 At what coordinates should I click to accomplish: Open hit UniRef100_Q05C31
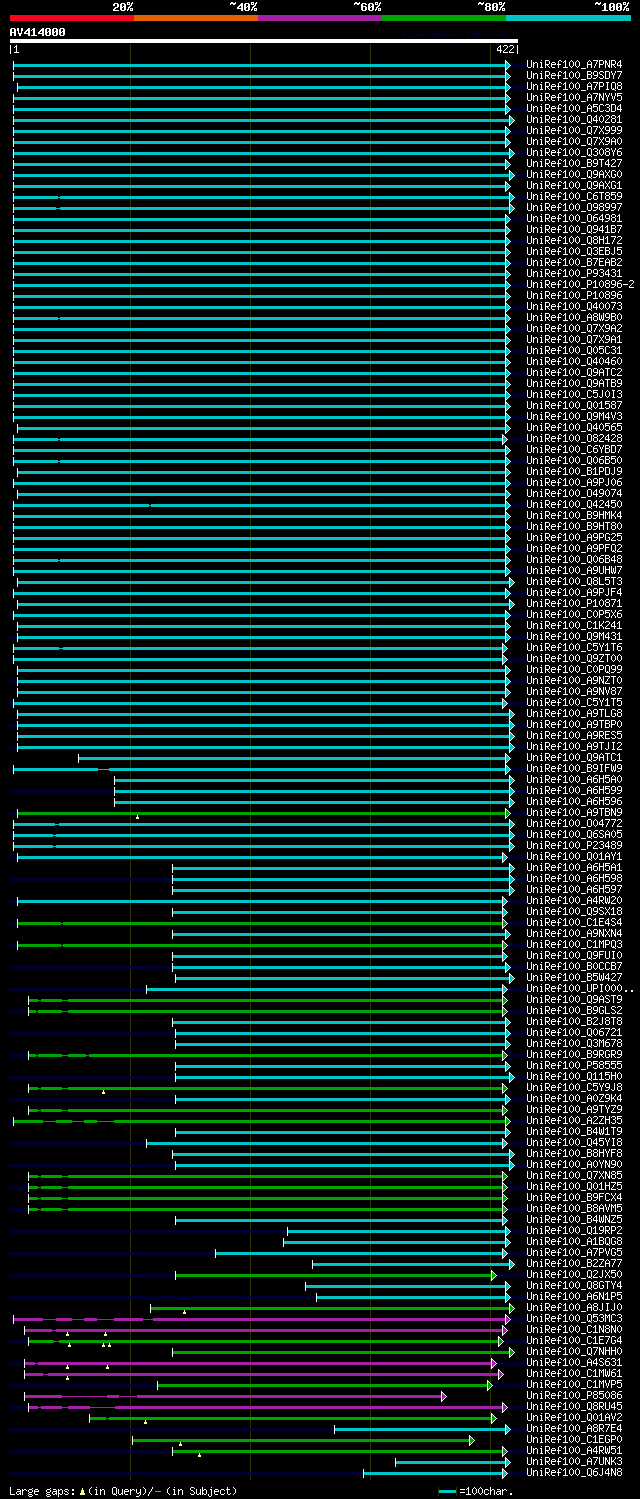(574, 350)
